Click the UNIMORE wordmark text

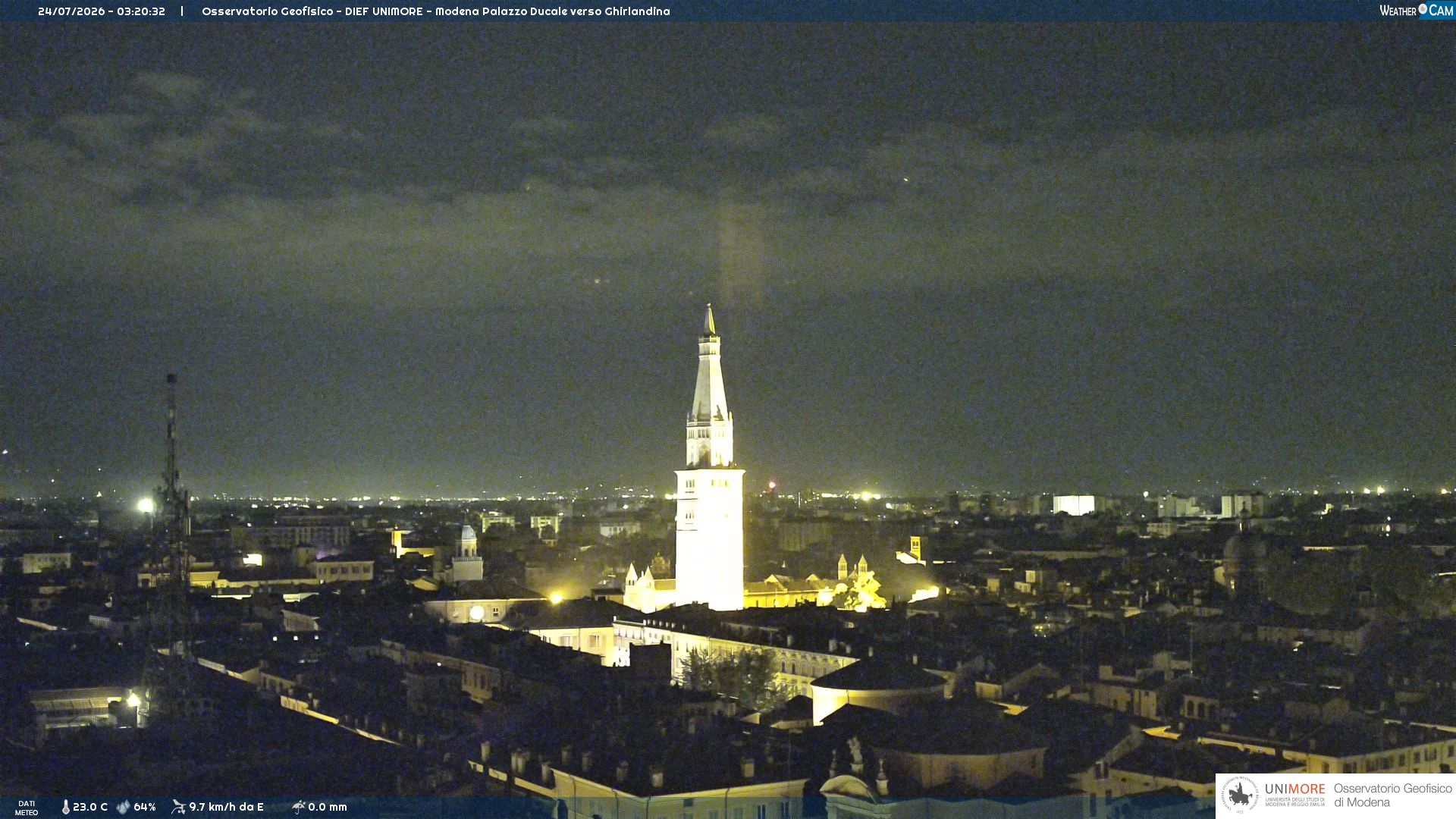[x=1295, y=789]
